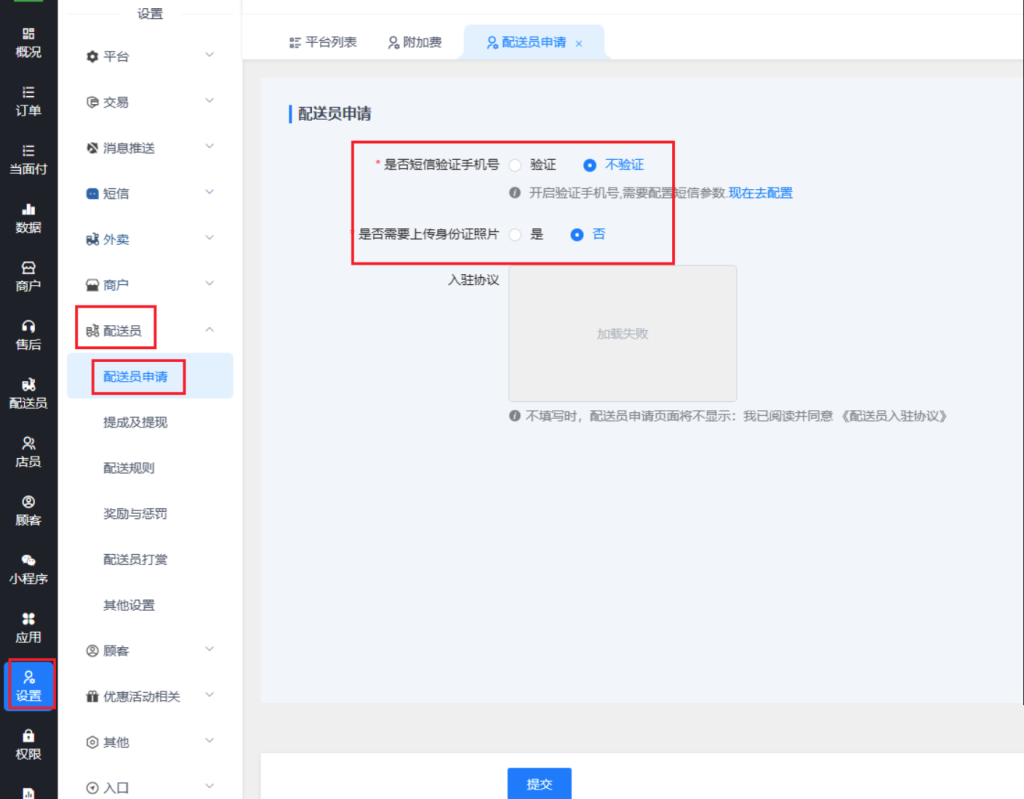Open the 现在去配置 link
The width and height of the screenshot is (1024, 799).
760,193
